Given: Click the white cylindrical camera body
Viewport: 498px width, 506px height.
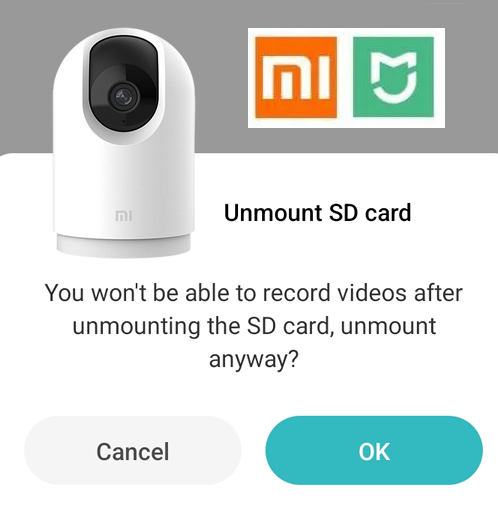Looking at the screenshot, I should [x=124, y=187].
